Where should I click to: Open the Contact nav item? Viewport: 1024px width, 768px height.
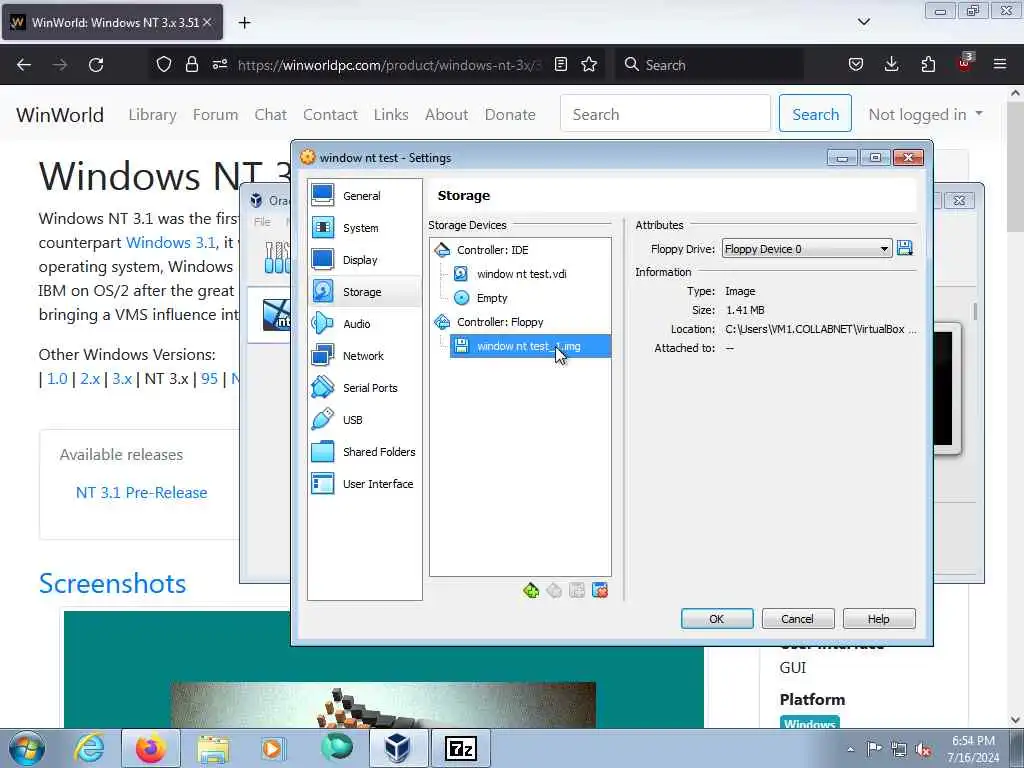(330, 115)
